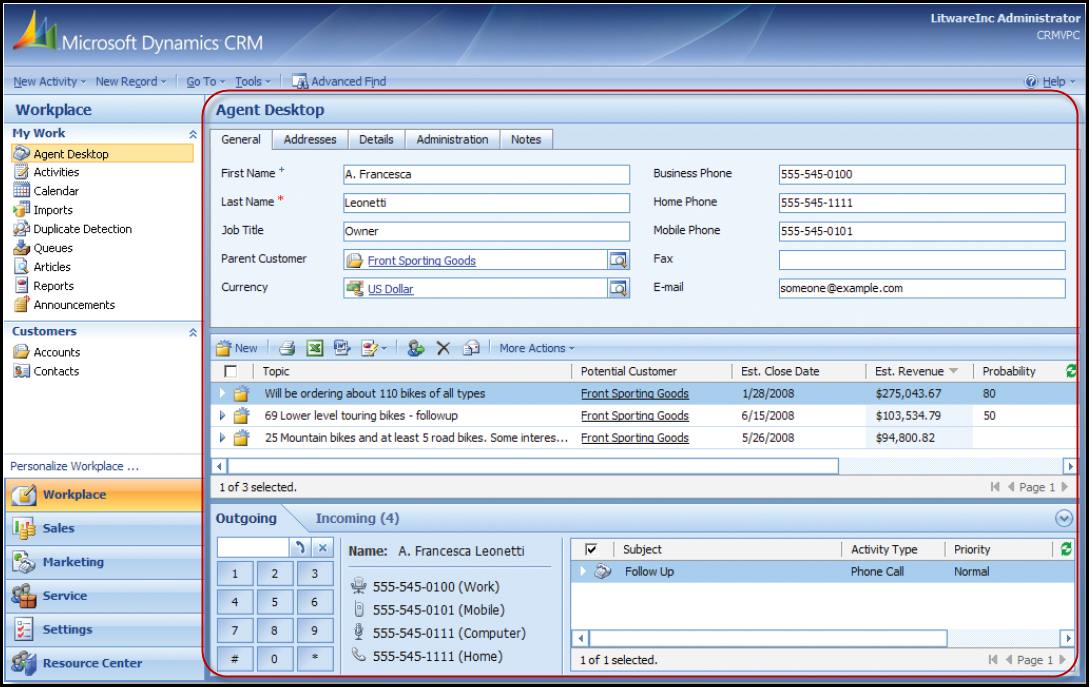Screen dimensions: 1089x687
Task: Expand row '25 Mountain bikes' opportunity
Action: [x=222, y=438]
